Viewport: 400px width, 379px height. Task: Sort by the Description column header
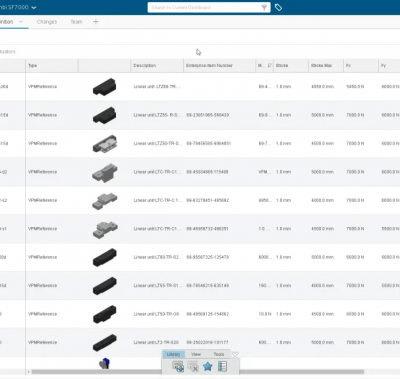(x=157, y=66)
